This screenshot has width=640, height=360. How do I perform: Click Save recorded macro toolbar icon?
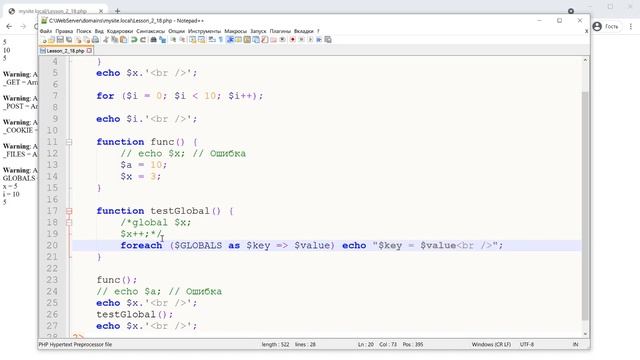click(328, 40)
